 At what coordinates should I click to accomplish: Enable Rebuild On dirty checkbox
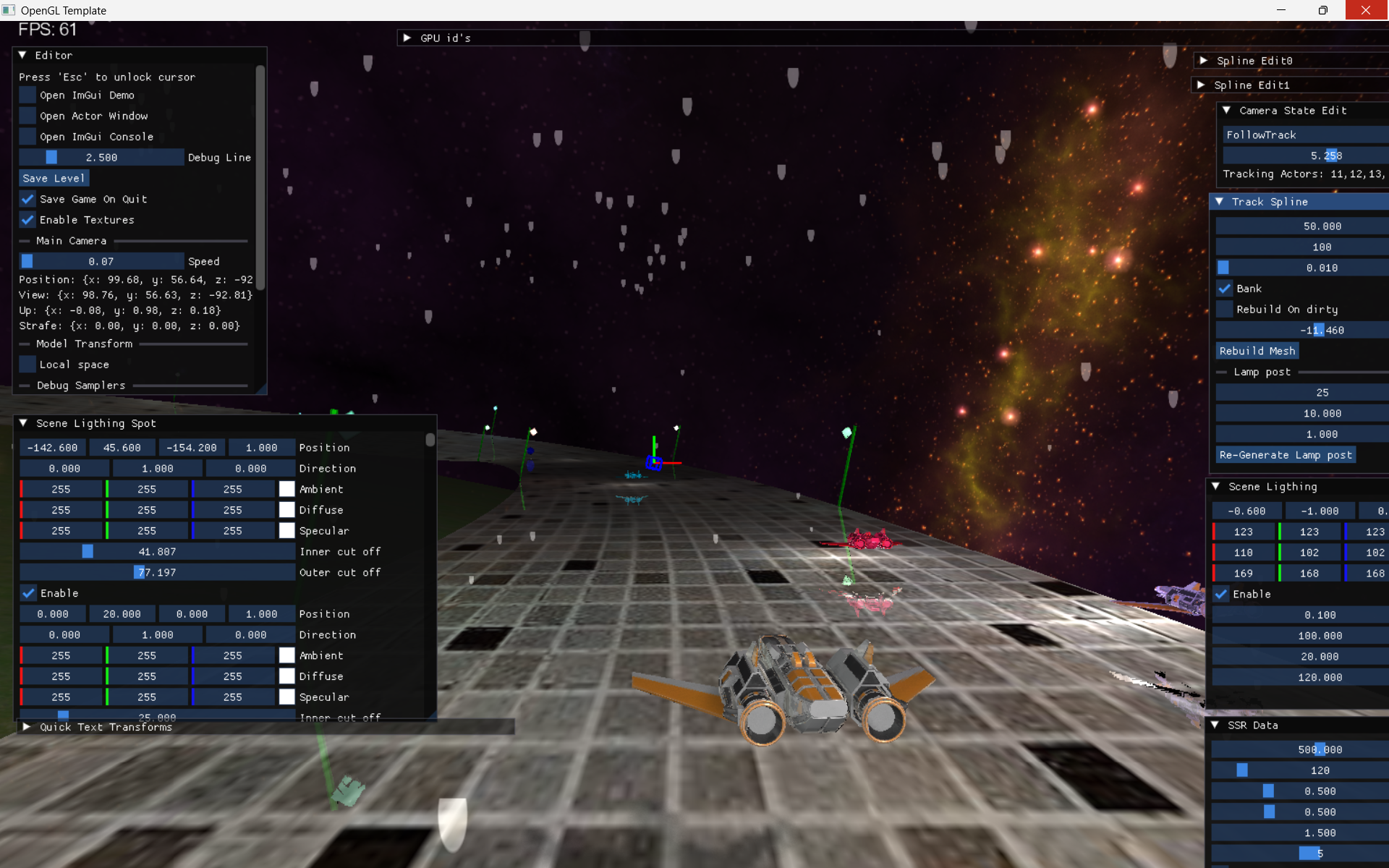[x=1224, y=310]
